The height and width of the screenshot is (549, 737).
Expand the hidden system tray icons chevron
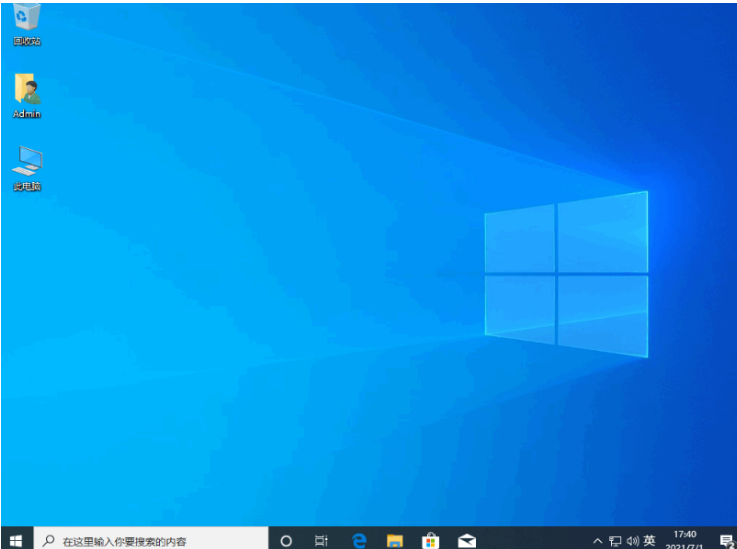pos(597,541)
